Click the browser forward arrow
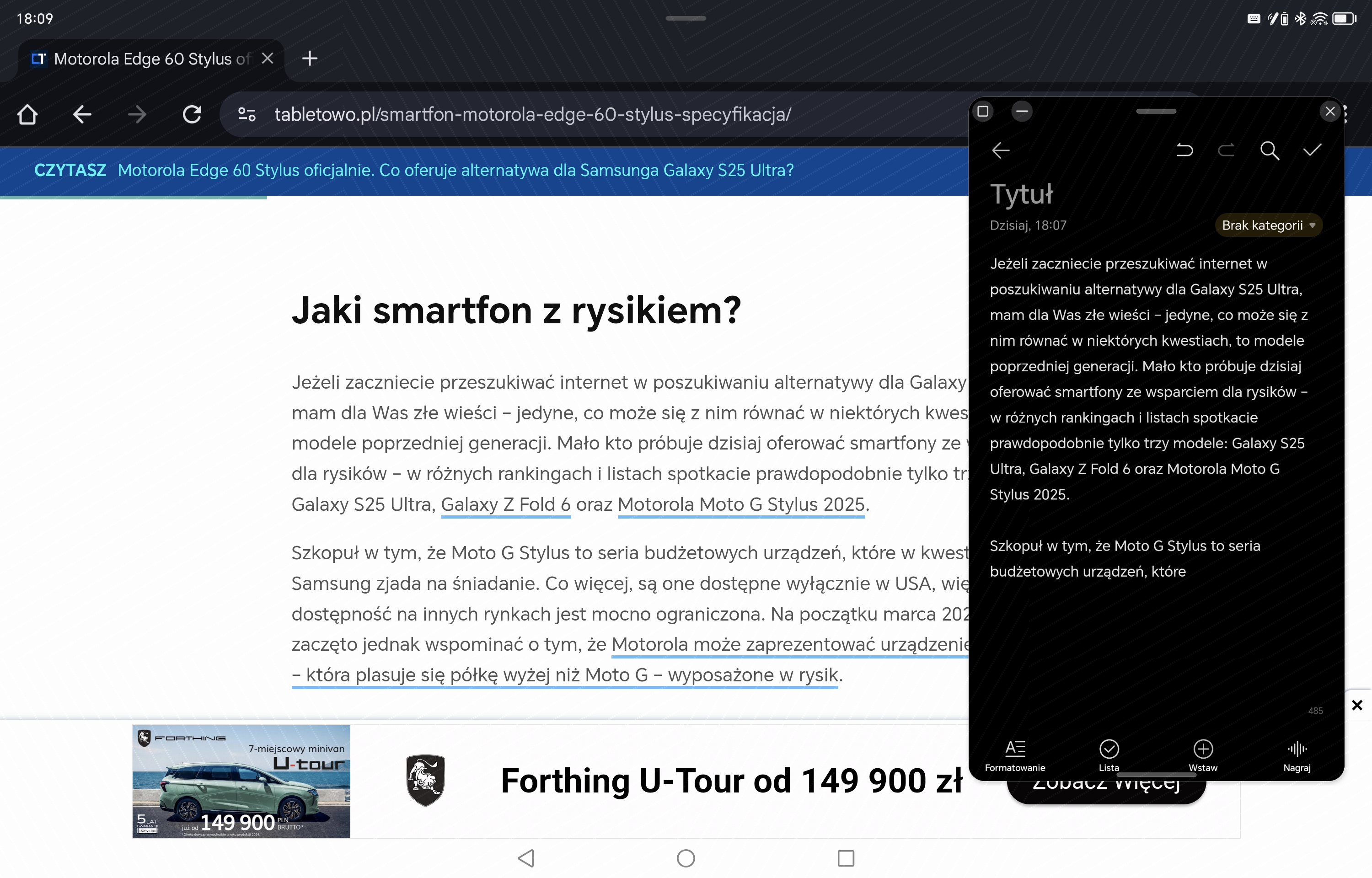This screenshot has width=1372, height=878. point(137,115)
